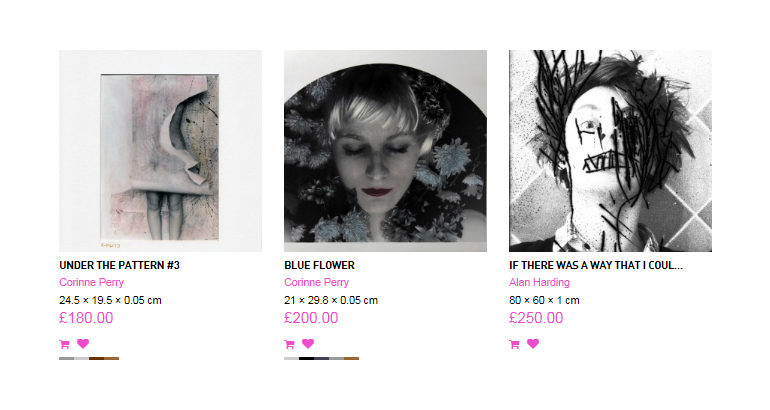The height and width of the screenshot is (410, 770).
Task: Click the £250.00 price
Action: tap(536, 318)
